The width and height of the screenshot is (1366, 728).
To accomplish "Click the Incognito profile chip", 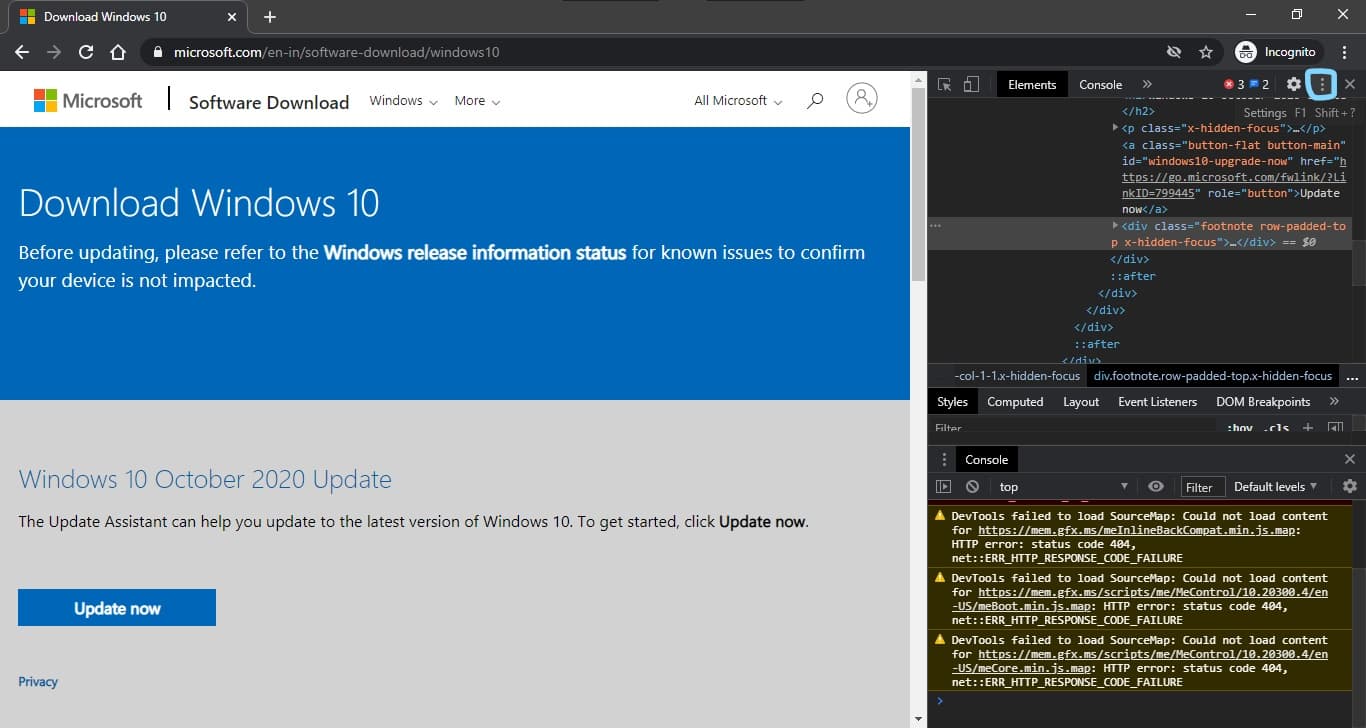I will (x=1278, y=52).
